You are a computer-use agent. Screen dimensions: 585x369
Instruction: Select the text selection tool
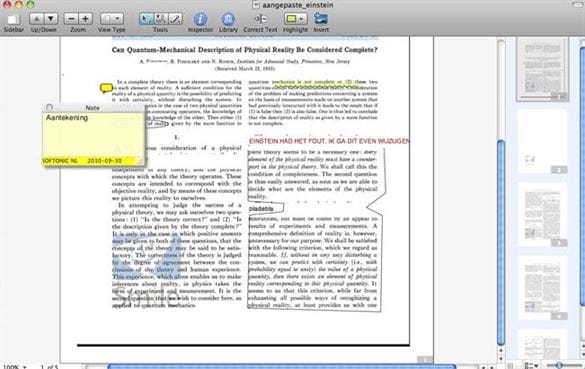[161, 19]
